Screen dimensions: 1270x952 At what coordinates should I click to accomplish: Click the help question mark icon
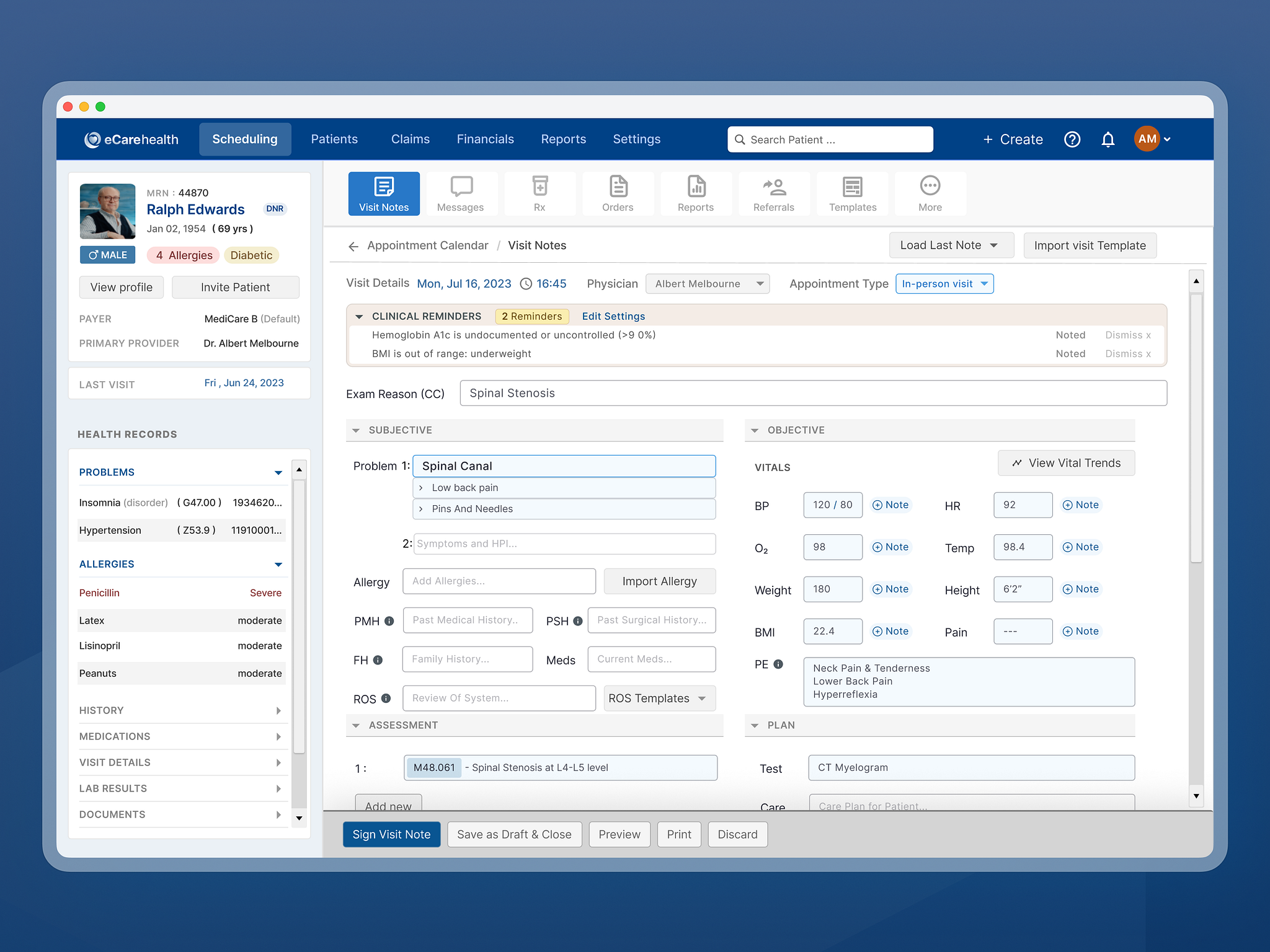[x=1072, y=139]
